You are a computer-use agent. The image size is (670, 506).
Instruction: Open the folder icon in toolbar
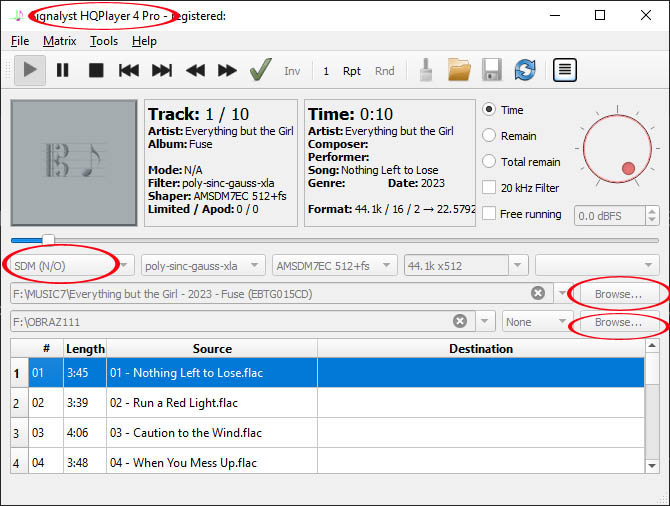459,70
